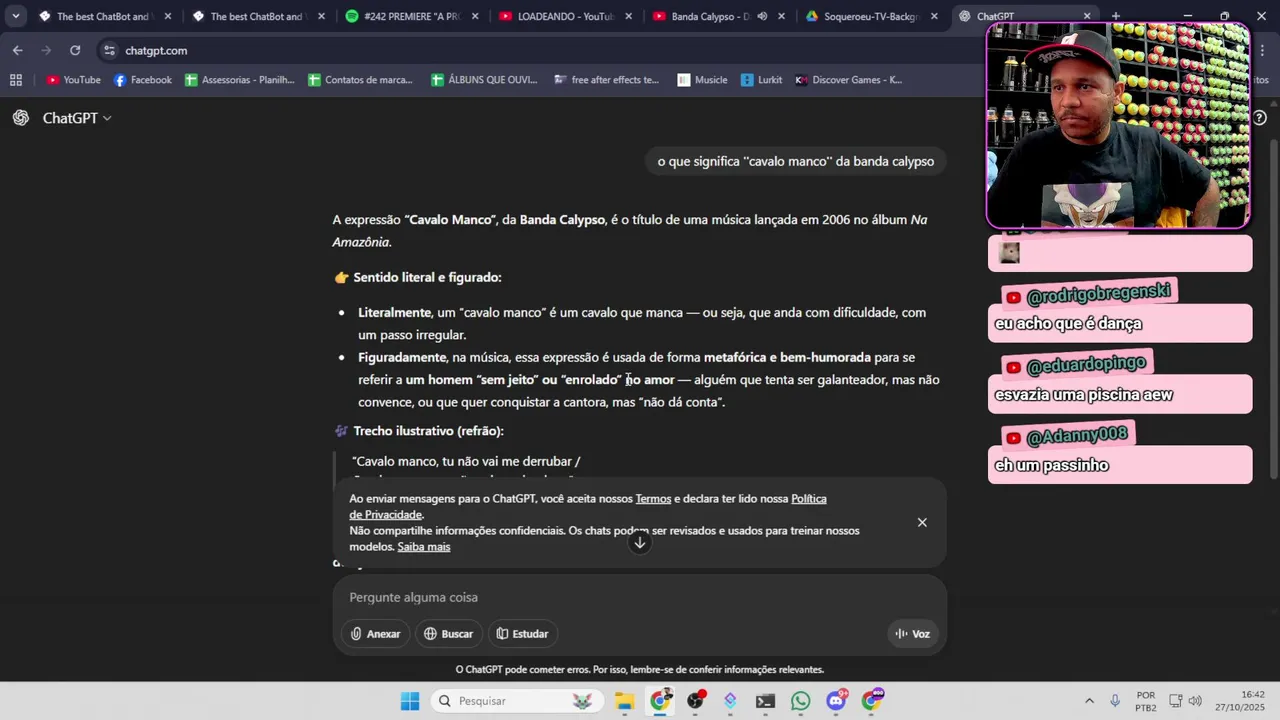Click 'Sentido literal e figurado:' heading
This screenshot has height=720, width=1280.
(x=427, y=277)
